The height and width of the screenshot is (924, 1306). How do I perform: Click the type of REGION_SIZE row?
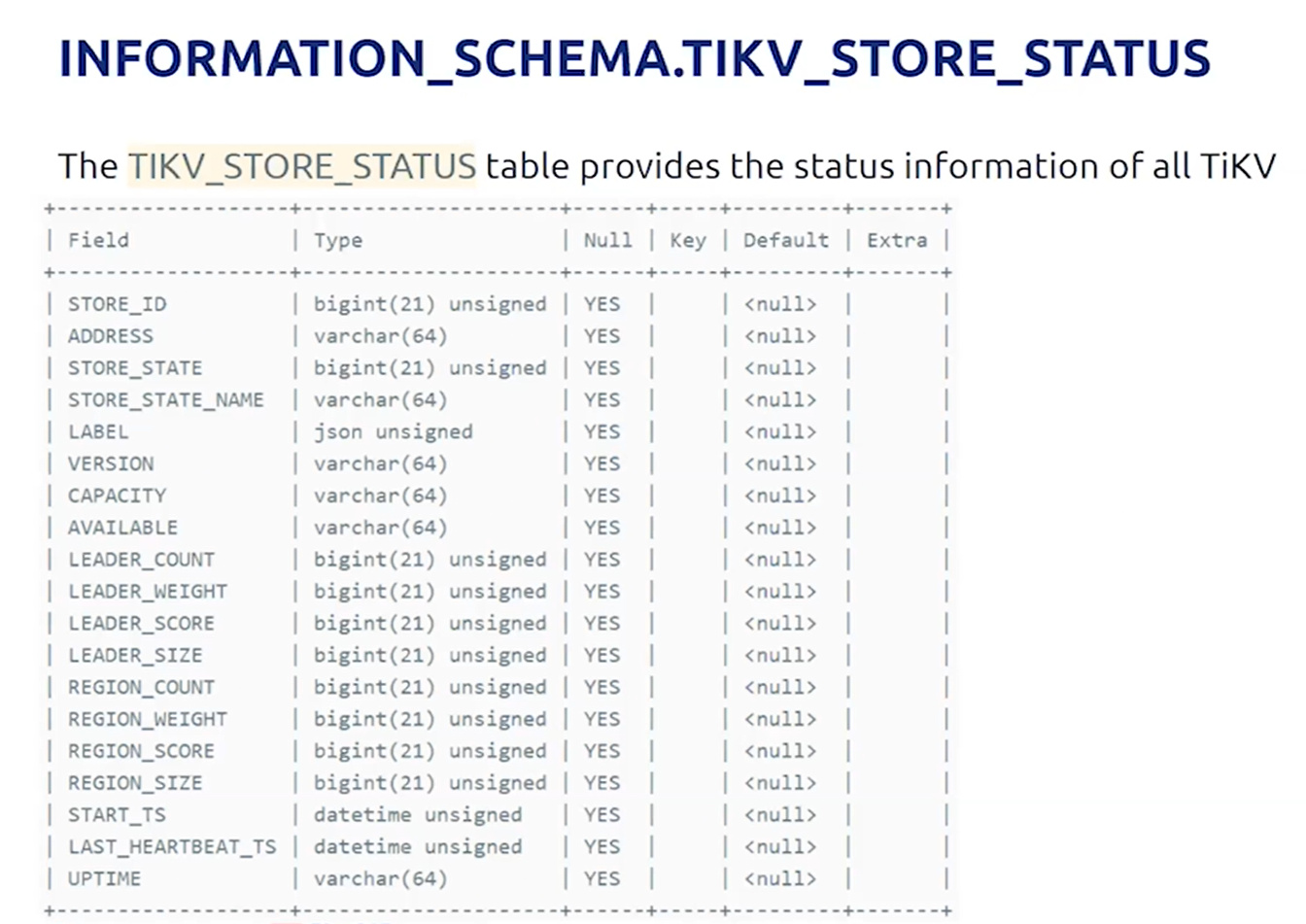(x=430, y=783)
